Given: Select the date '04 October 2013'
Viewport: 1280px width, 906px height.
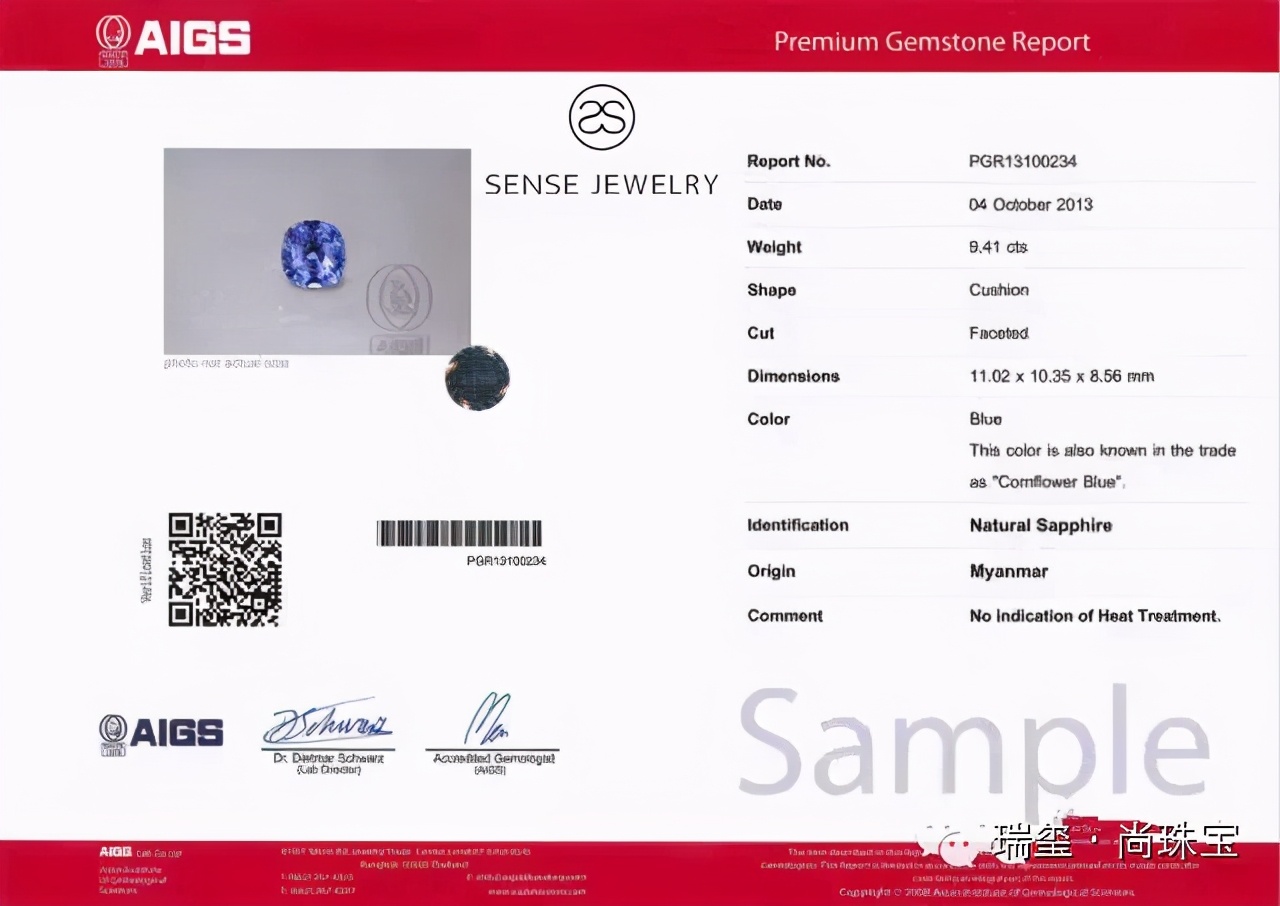Looking at the screenshot, I should [x=1031, y=204].
